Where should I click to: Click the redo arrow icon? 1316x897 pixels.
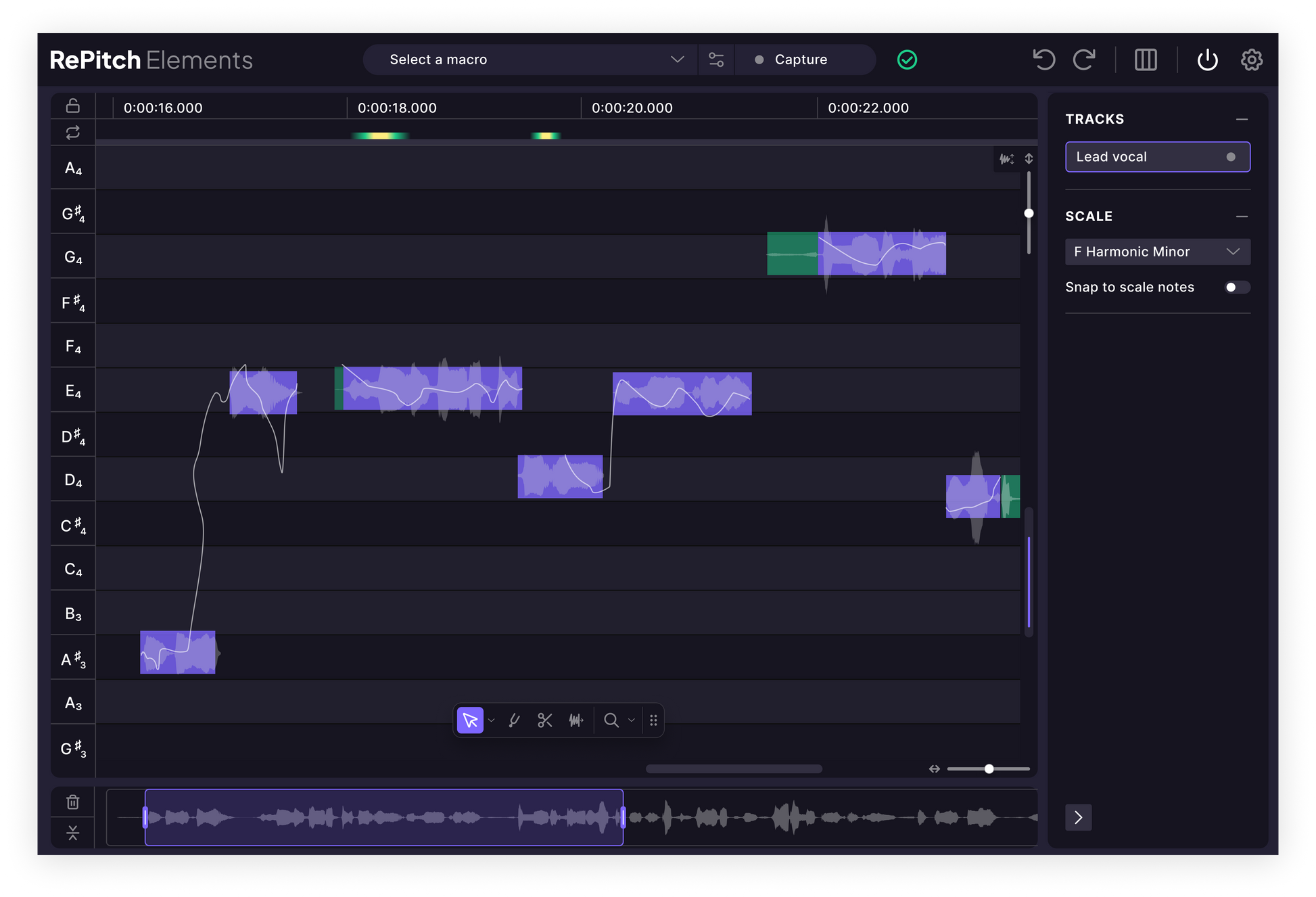[x=1085, y=60]
